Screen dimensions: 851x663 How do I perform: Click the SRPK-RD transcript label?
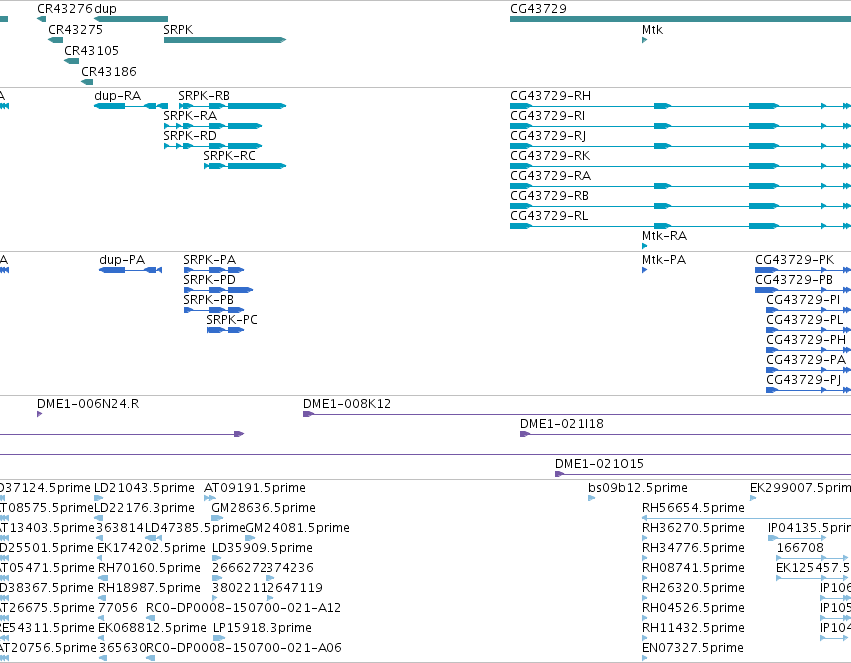190,136
